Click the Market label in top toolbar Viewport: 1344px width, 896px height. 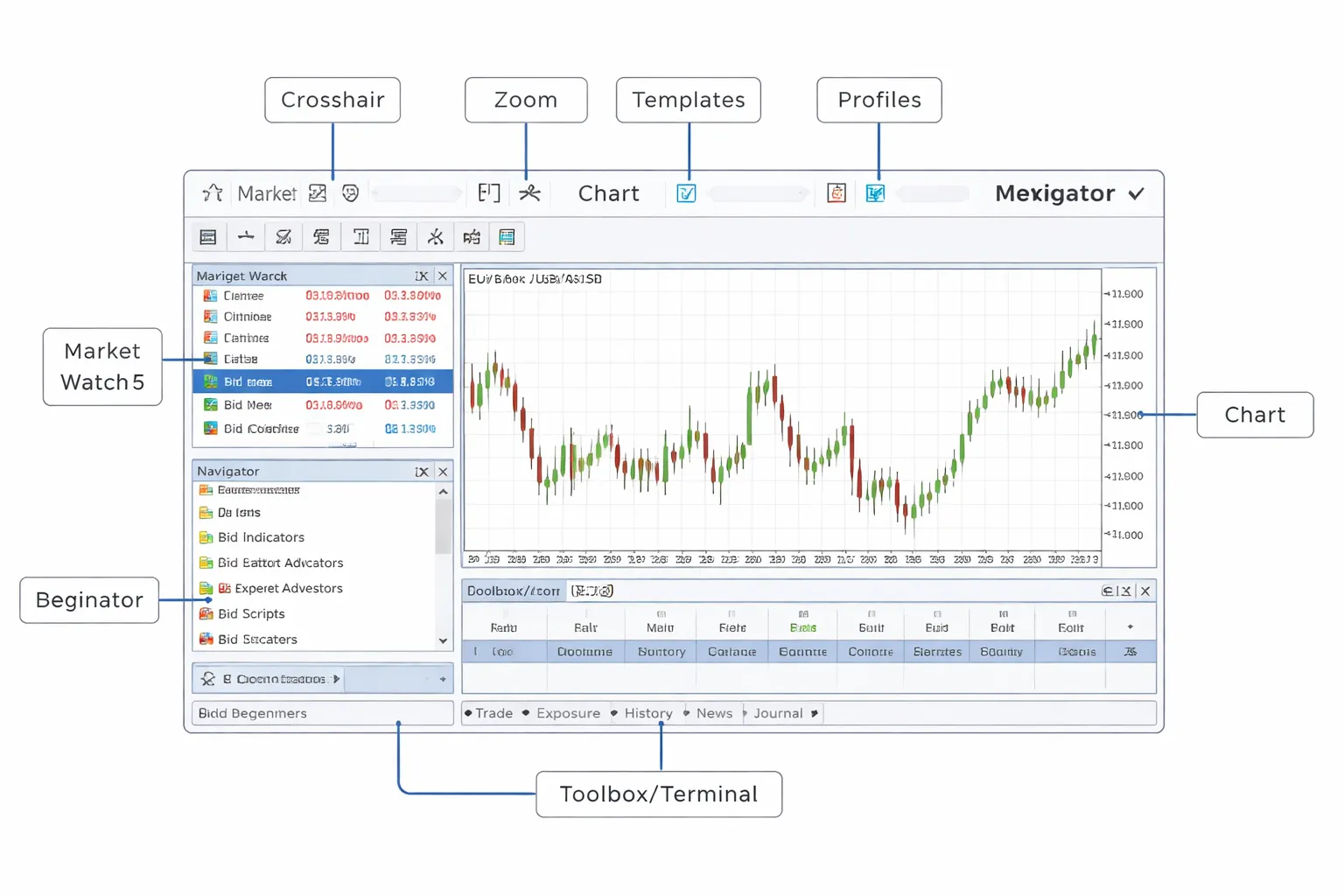267,193
